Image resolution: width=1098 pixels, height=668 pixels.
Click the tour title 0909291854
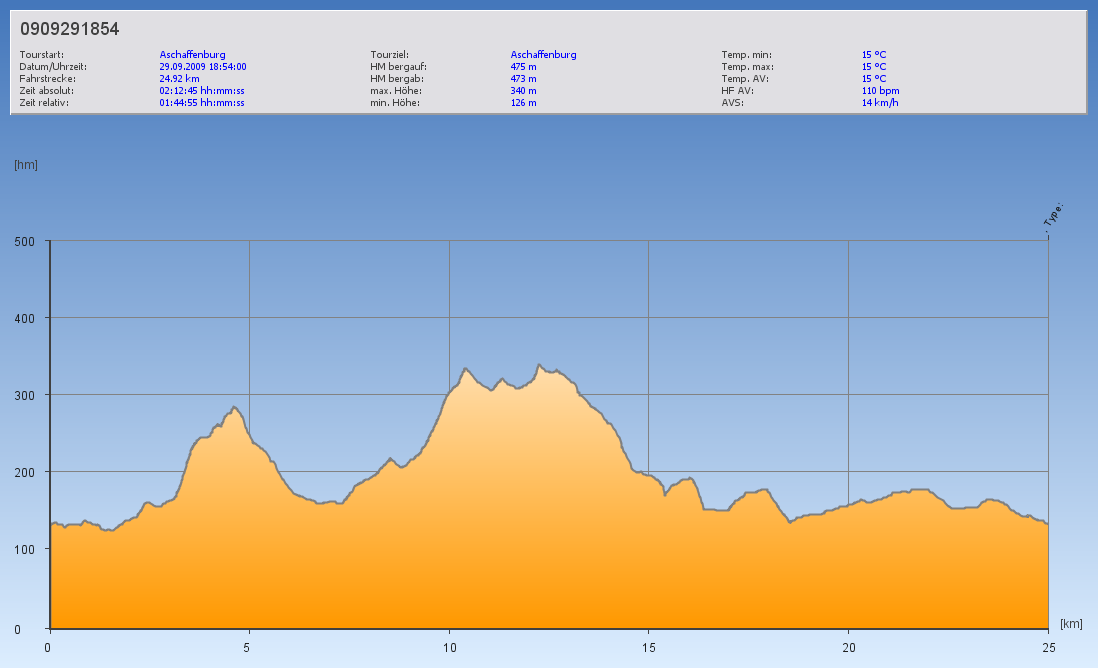[x=69, y=29]
